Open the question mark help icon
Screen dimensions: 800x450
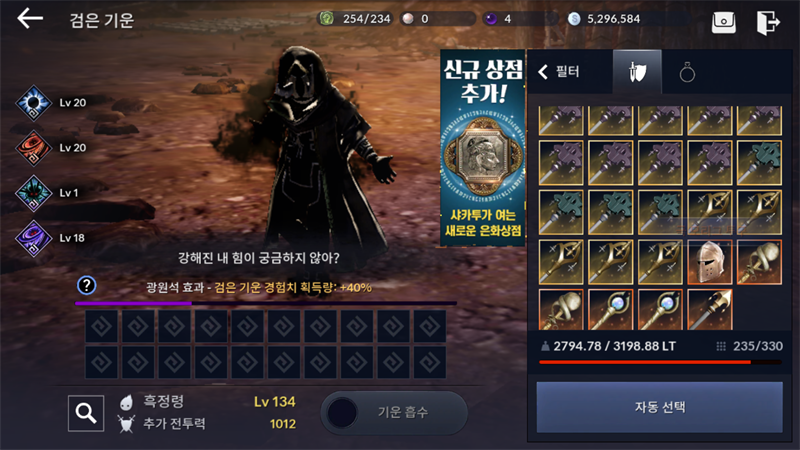tap(86, 285)
